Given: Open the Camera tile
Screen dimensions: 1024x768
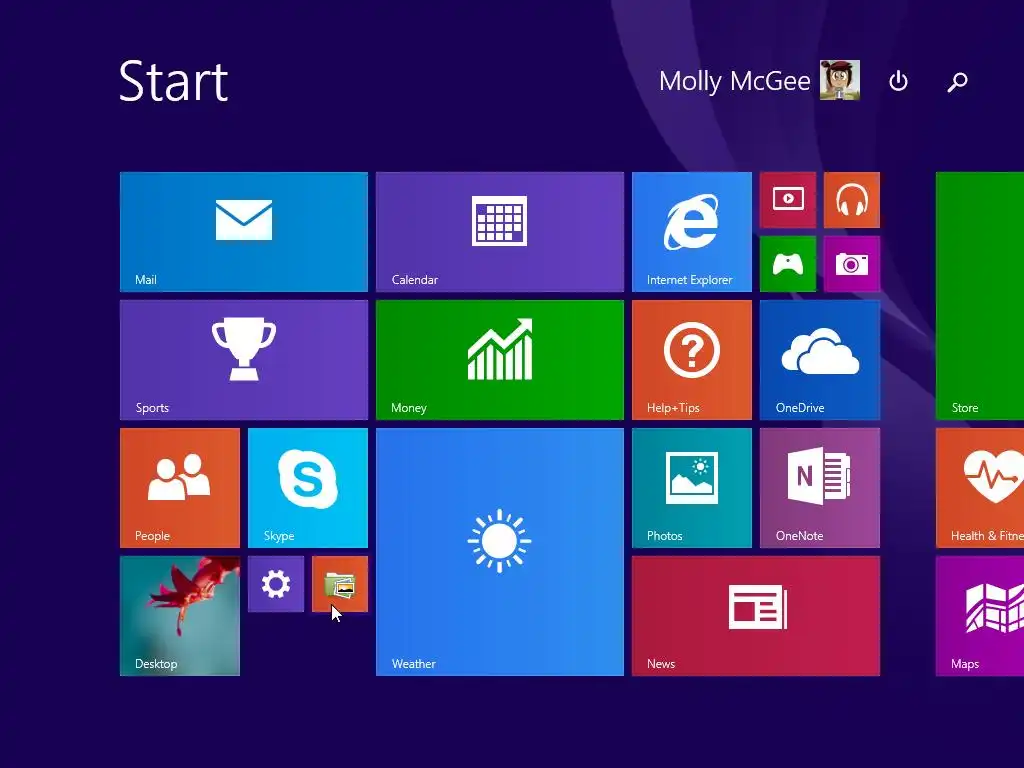Looking at the screenshot, I should click(x=852, y=264).
